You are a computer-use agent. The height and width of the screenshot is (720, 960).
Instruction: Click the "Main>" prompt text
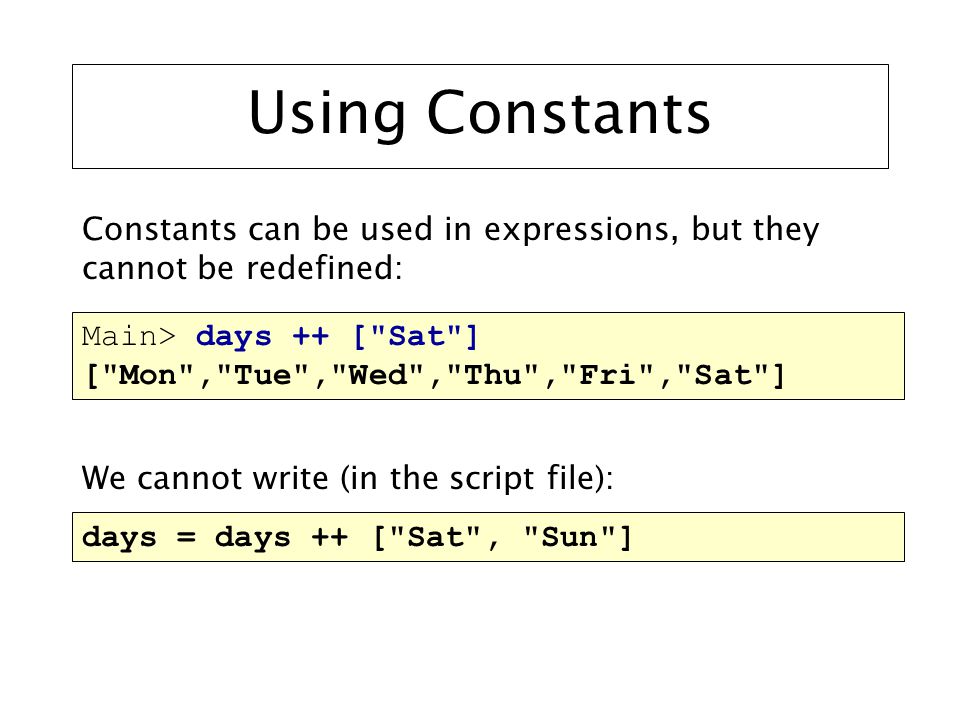coord(129,337)
